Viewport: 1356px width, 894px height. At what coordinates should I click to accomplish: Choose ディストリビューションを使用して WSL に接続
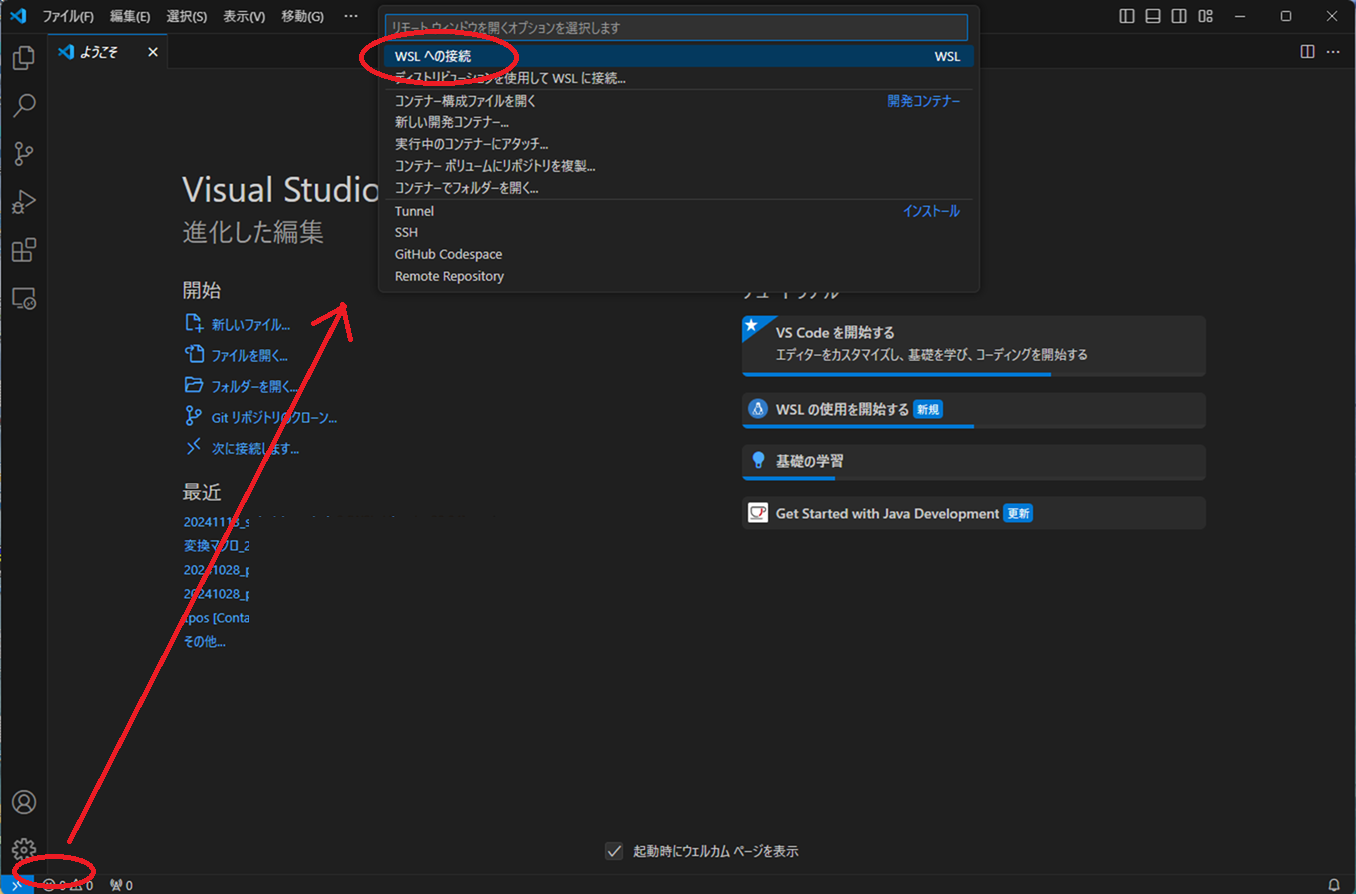(x=678, y=78)
